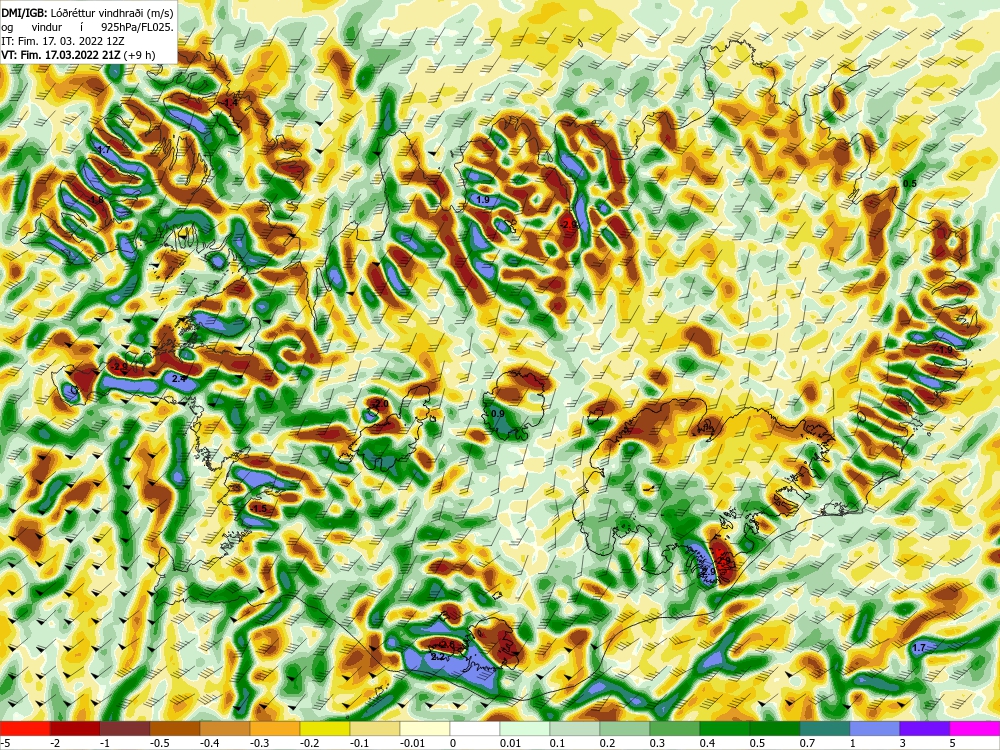Select the light green swatch between 0.1 and 0.2

pyautogui.click(x=575, y=728)
